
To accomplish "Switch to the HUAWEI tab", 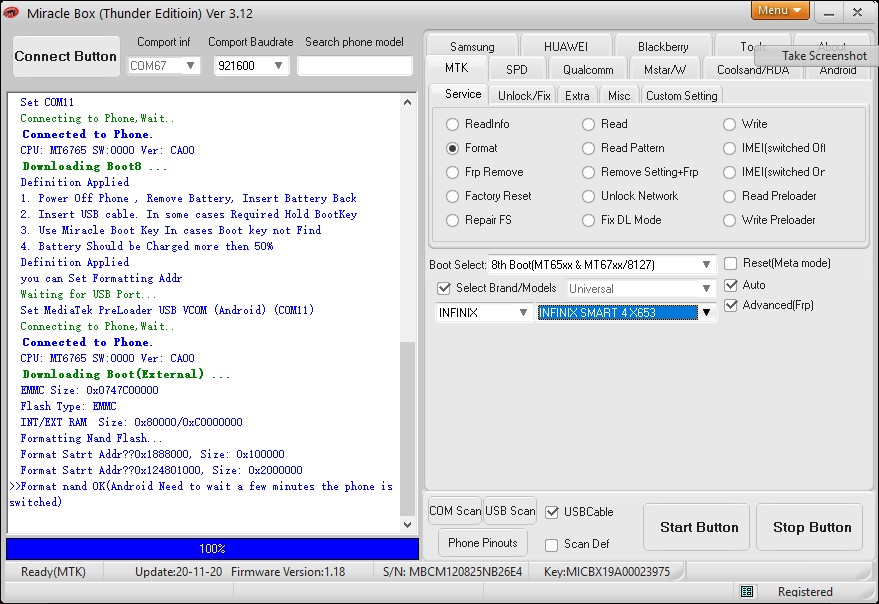I will 566,47.
